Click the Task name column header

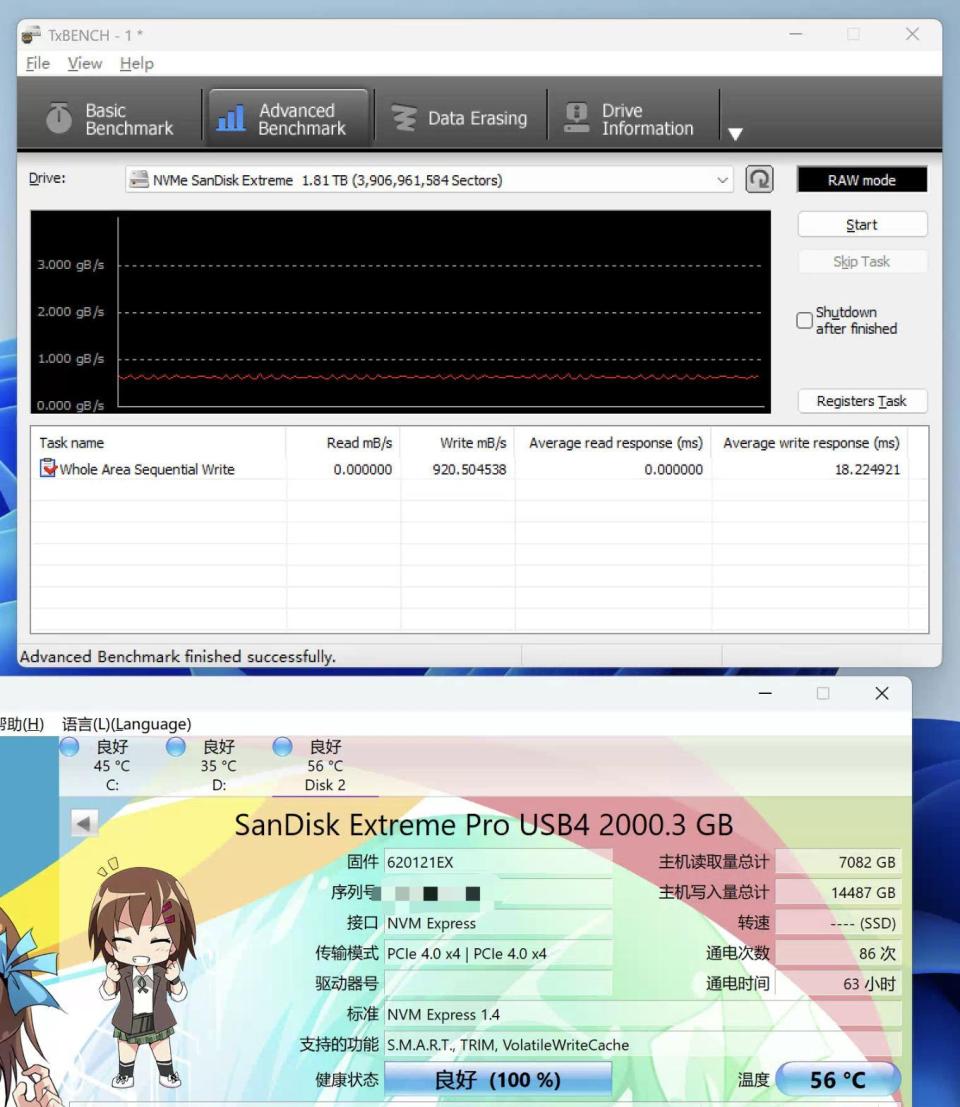(x=159, y=443)
